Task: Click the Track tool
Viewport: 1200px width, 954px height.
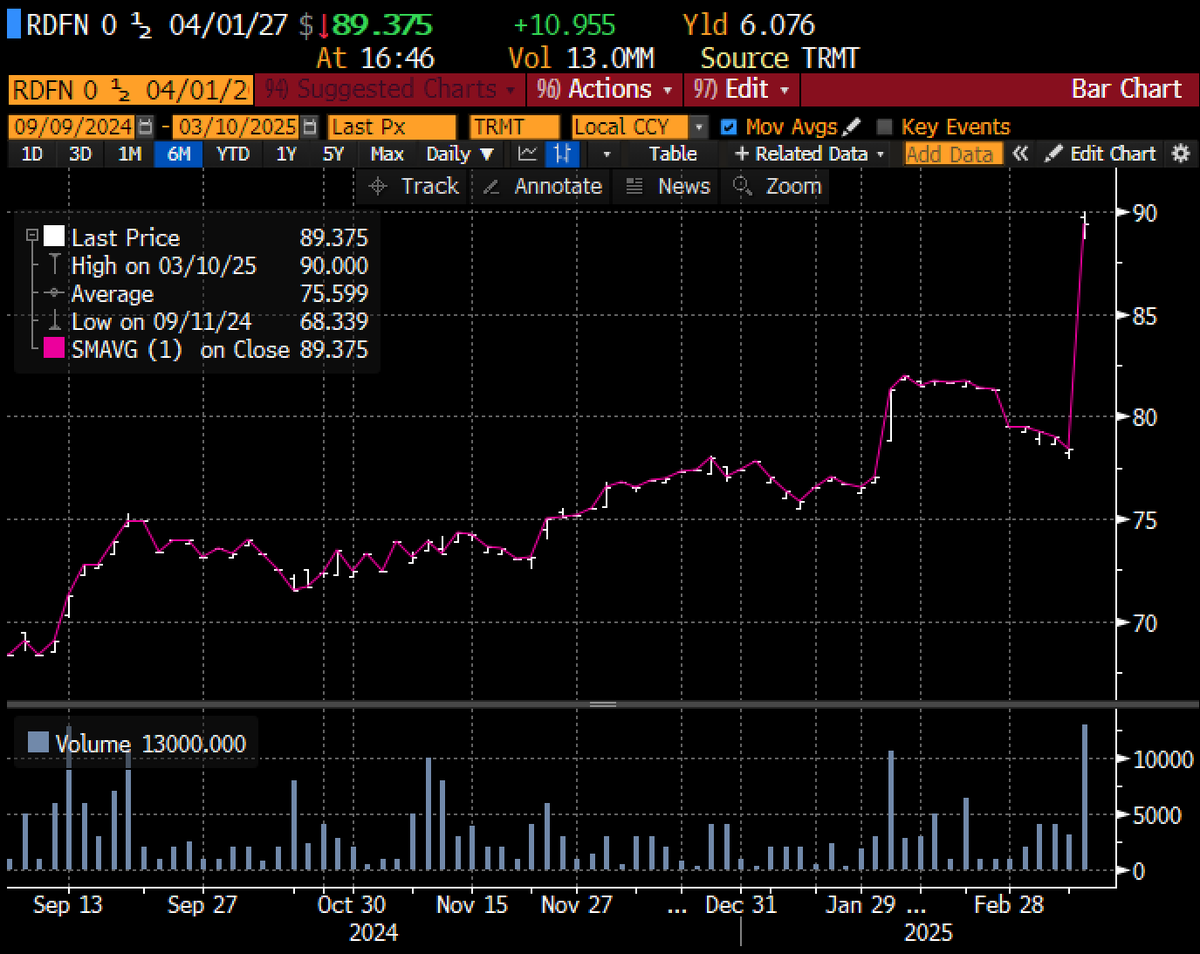Action: pyautogui.click(x=414, y=186)
